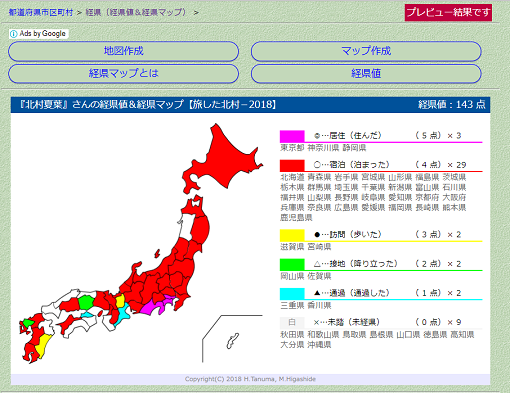Follow the 都道府県市区町村 breadcrumb link
Image resolution: width=510 pixels, height=393 pixels.
pyautogui.click(x=41, y=13)
